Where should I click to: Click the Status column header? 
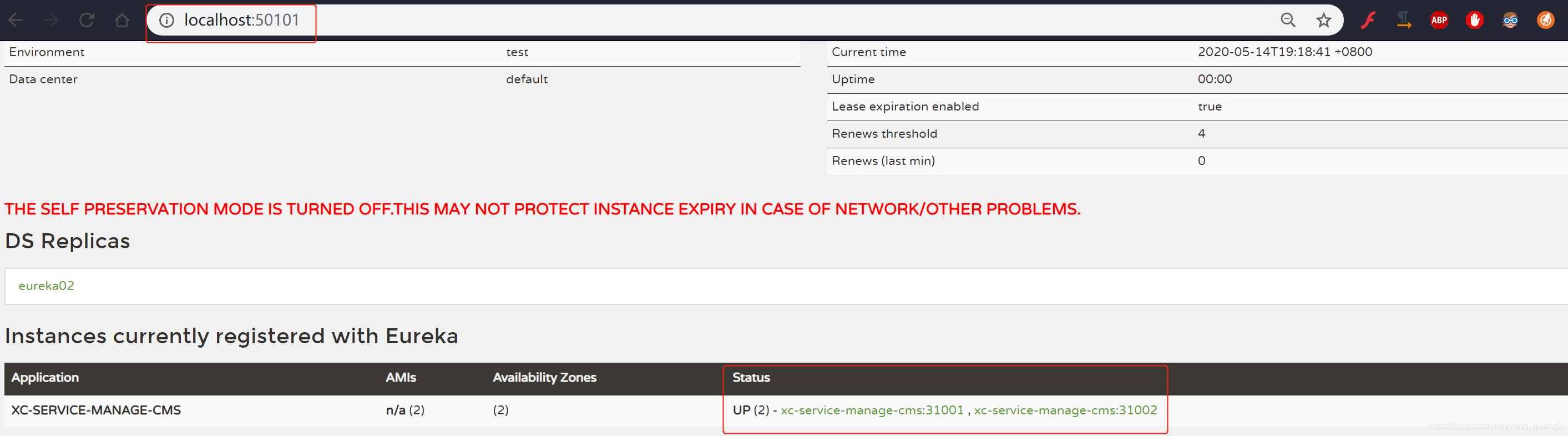[x=751, y=378]
